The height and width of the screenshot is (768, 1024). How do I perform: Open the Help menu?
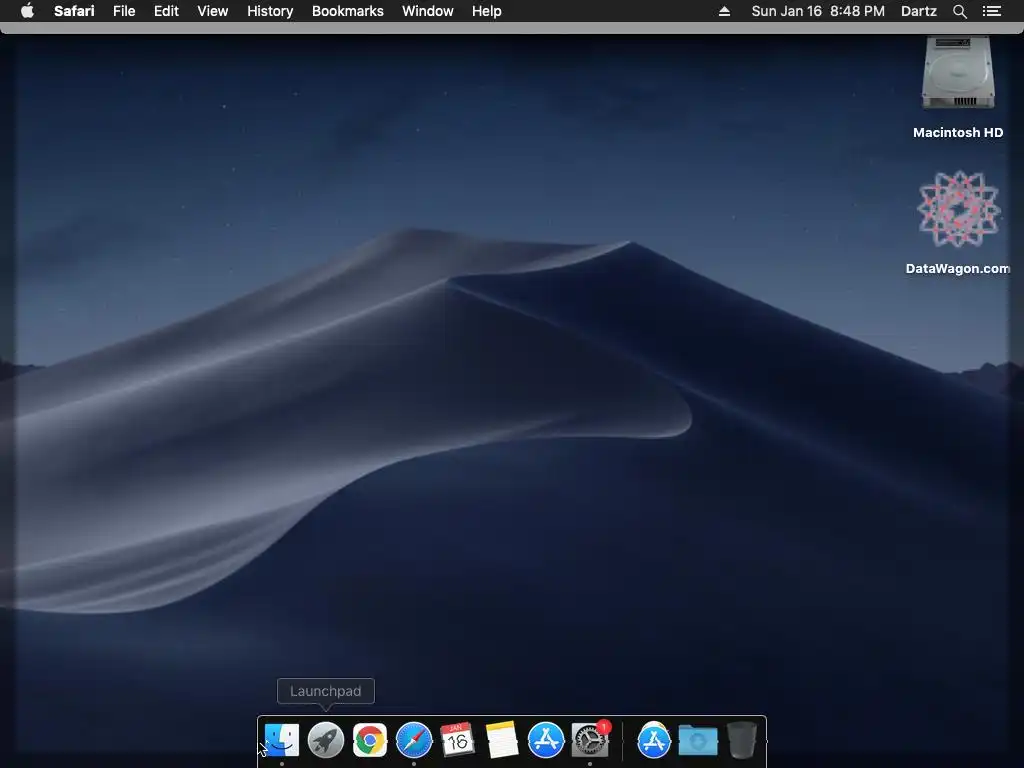[487, 11]
